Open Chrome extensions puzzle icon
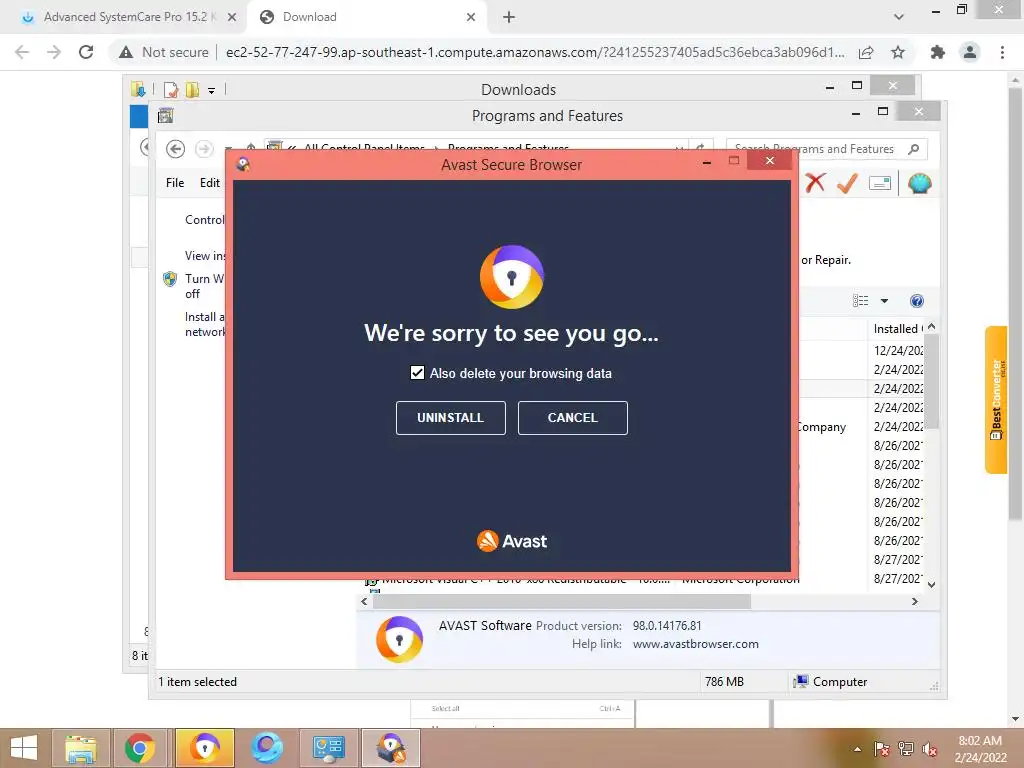 pos(938,52)
